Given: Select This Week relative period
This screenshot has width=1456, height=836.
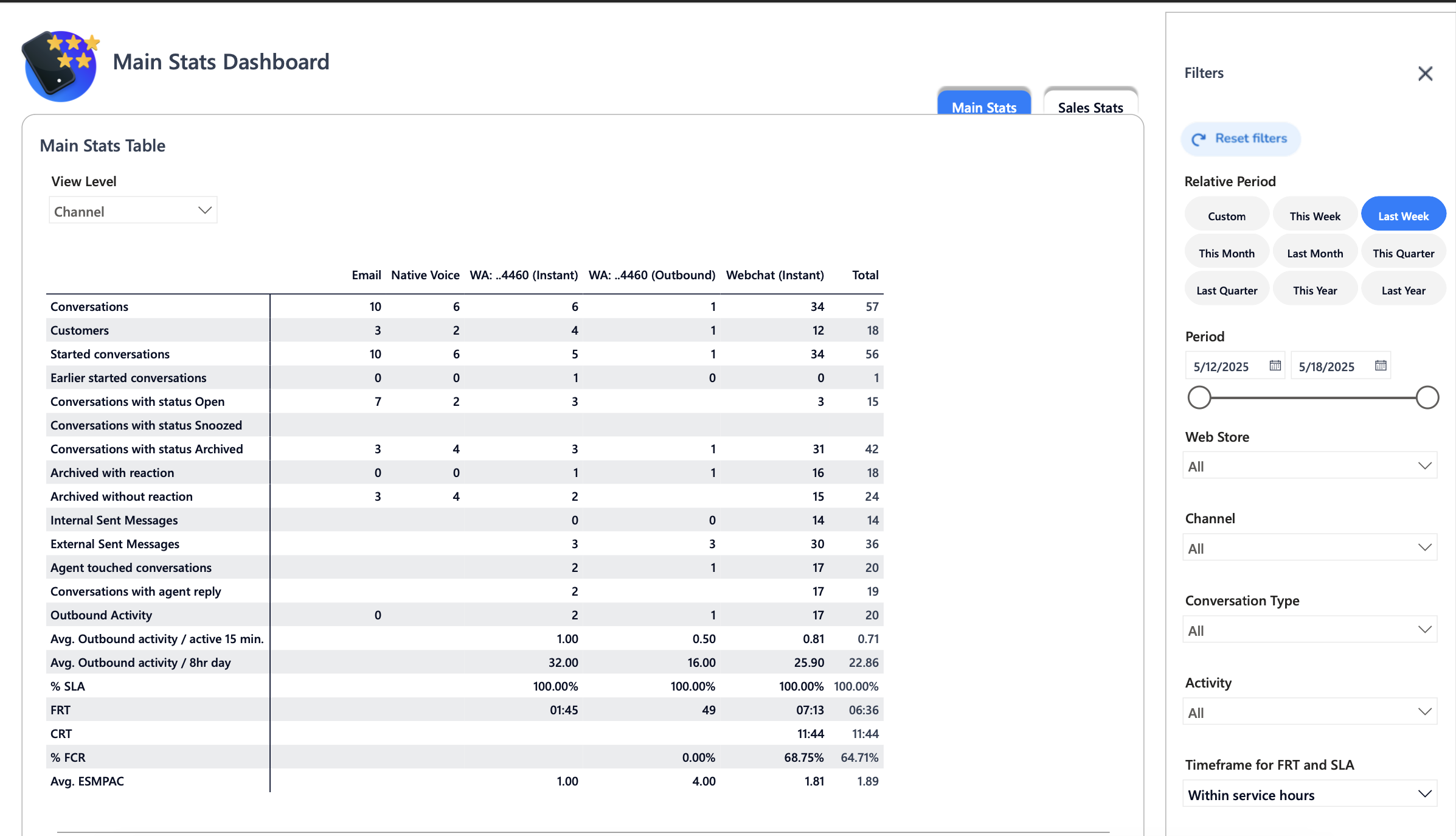Looking at the screenshot, I should tap(1314, 216).
